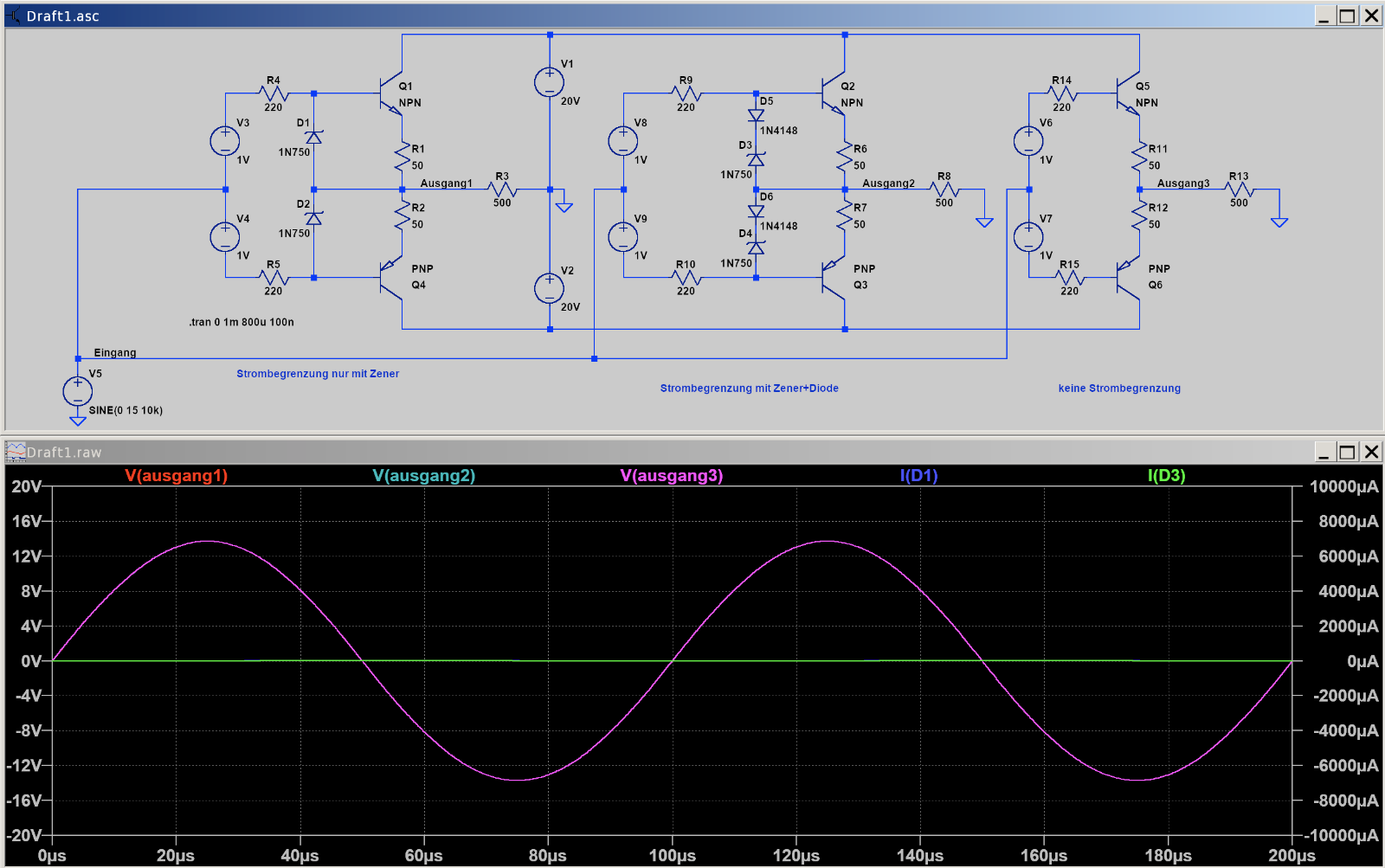The width and height of the screenshot is (1385, 868).
Task: Select the V2 20V voltage source
Action: pos(550,288)
